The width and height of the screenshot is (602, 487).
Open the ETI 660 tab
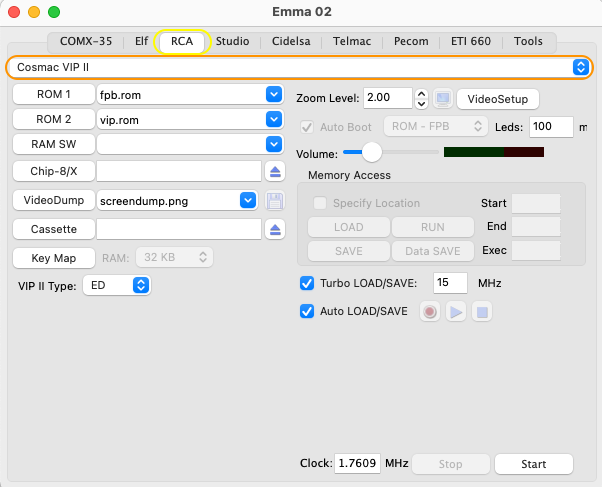click(x=471, y=41)
